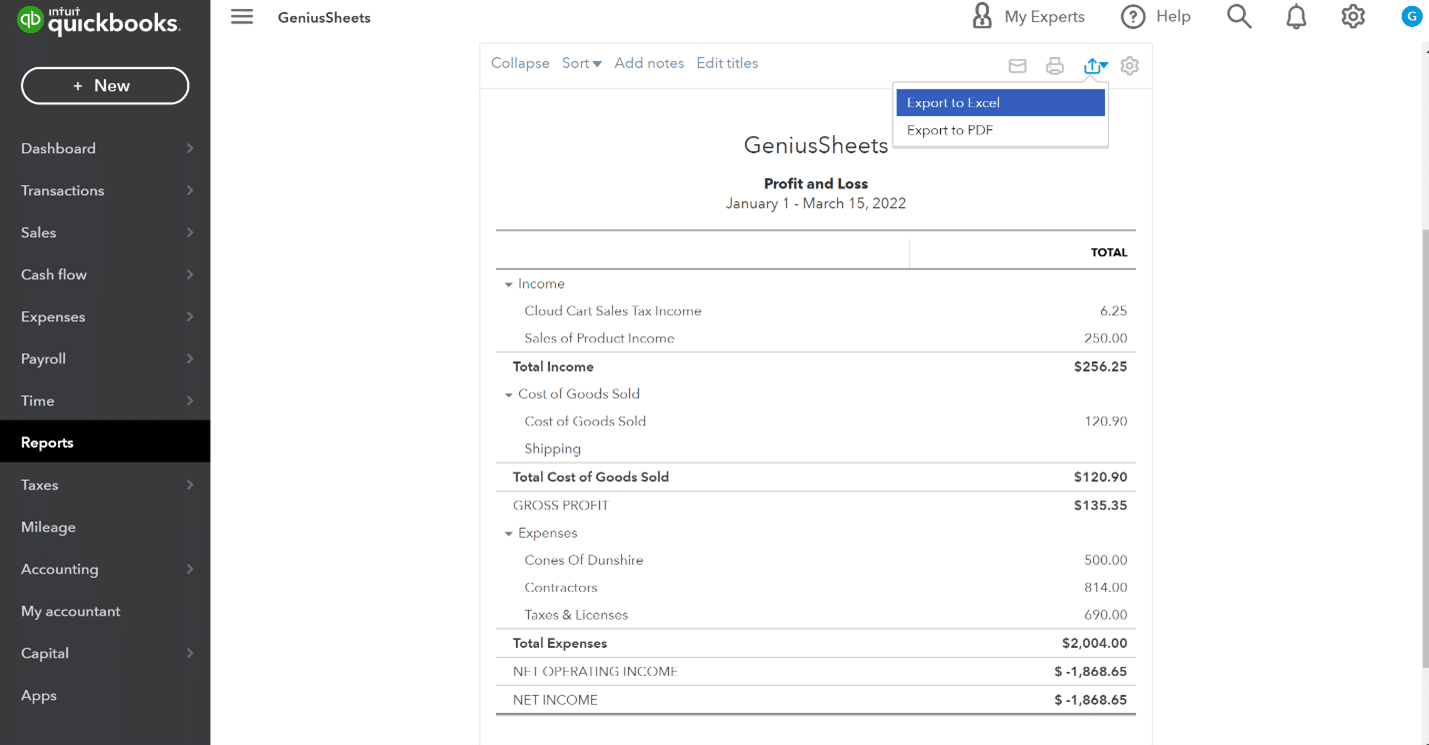The image size is (1429, 745).
Task: Click the vertical page scrollbar
Action: (1425, 448)
